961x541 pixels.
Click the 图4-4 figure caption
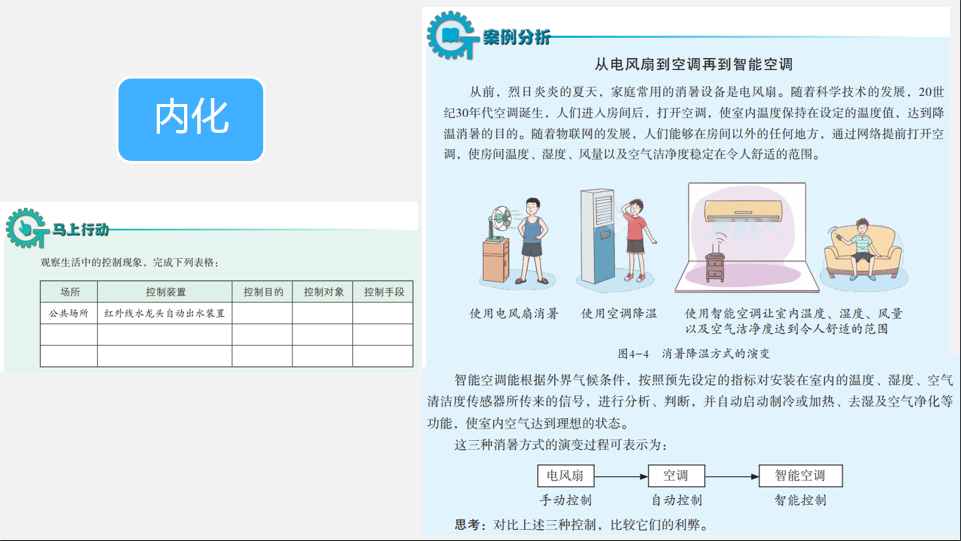tap(693, 353)
